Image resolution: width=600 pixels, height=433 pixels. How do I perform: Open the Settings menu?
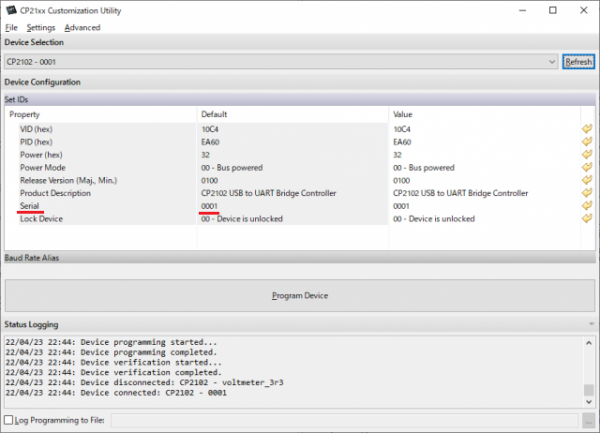(x=41, y=27)
